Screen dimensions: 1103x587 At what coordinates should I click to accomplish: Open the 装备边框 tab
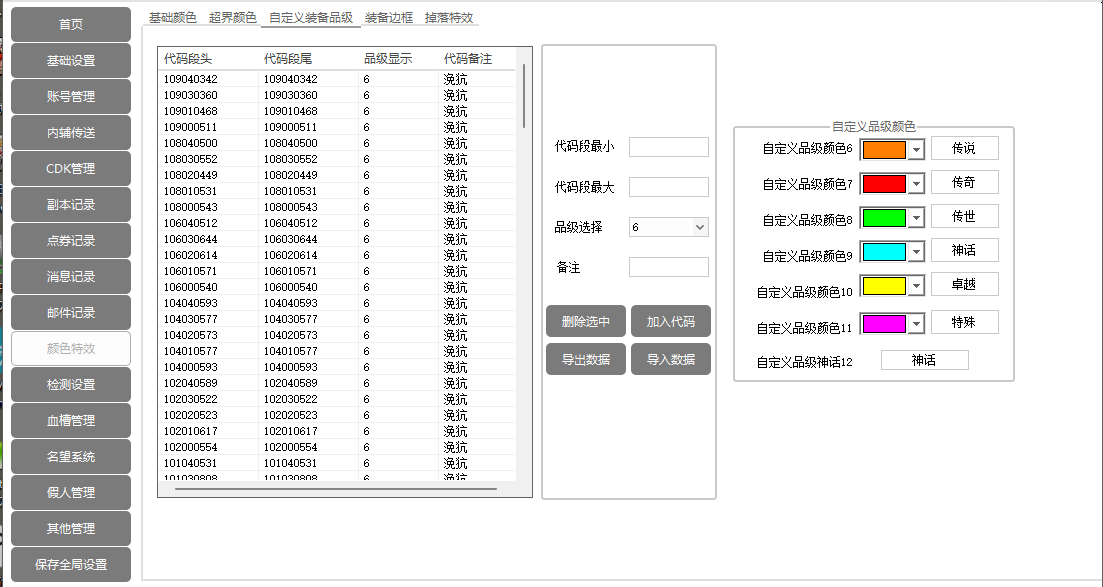tap(389, 18)
